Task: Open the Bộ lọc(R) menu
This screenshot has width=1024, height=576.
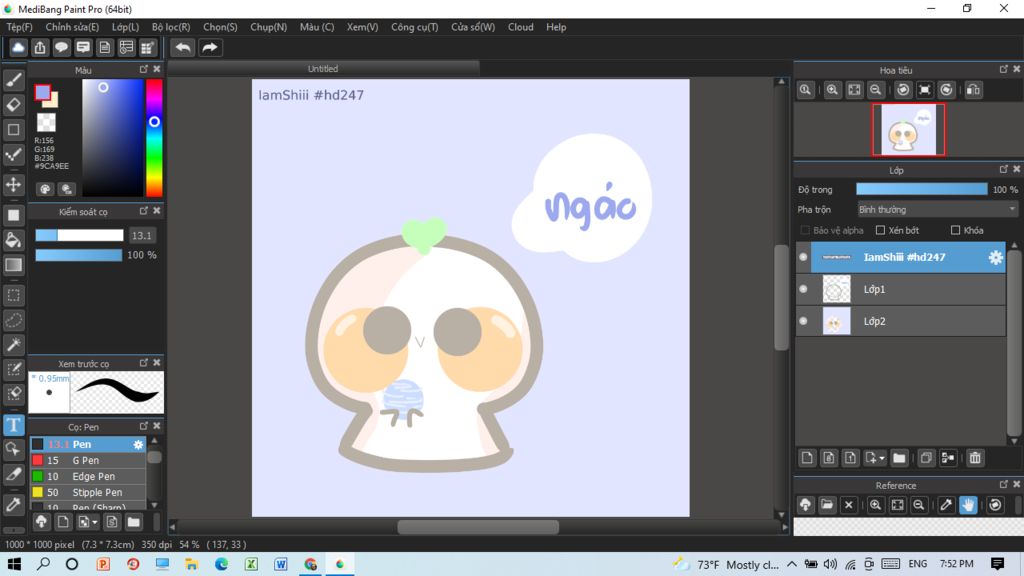Action: point(171,27)
